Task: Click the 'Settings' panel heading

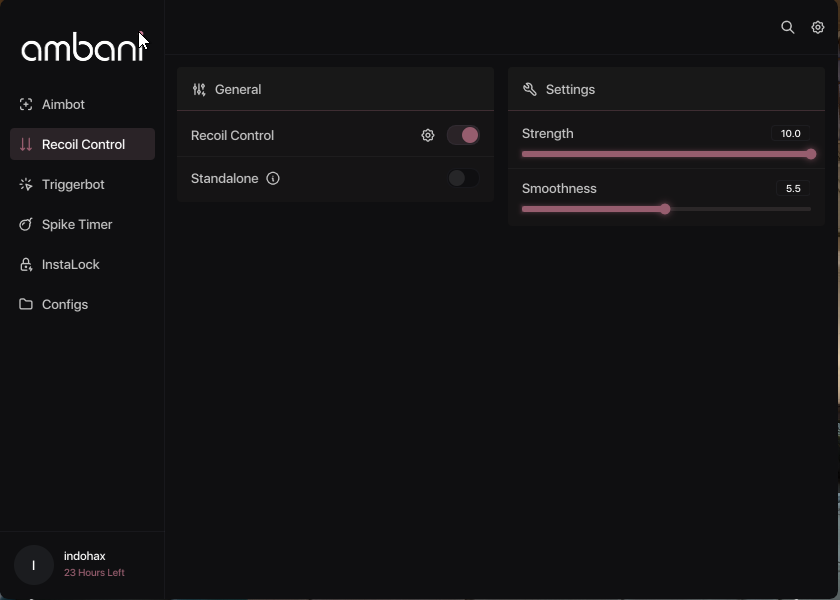Action: (x=570, y=89)
